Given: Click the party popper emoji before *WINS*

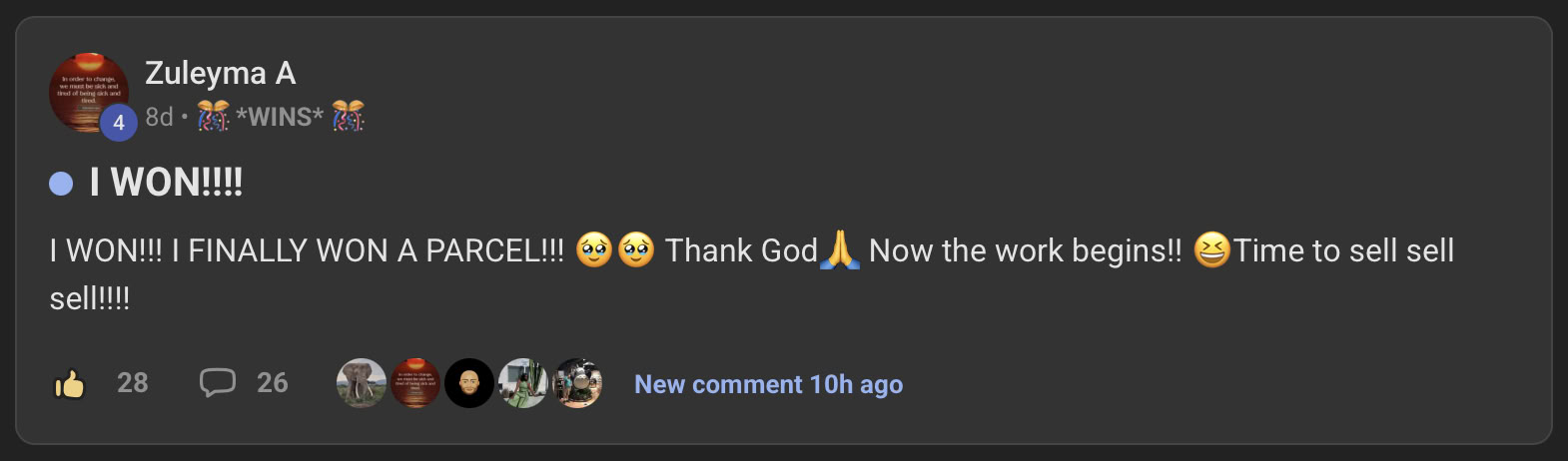Looking at the screenshot, I should click(213, 117).
